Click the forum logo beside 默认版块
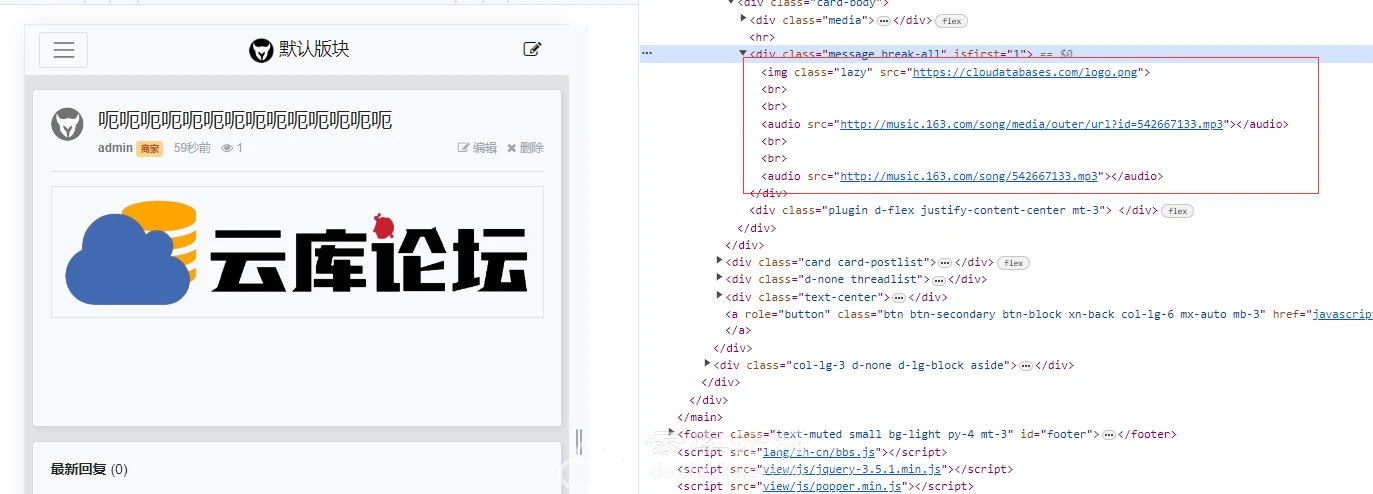Image resolution: width=1373 pixels, height=494 pixels. [261, 50]
